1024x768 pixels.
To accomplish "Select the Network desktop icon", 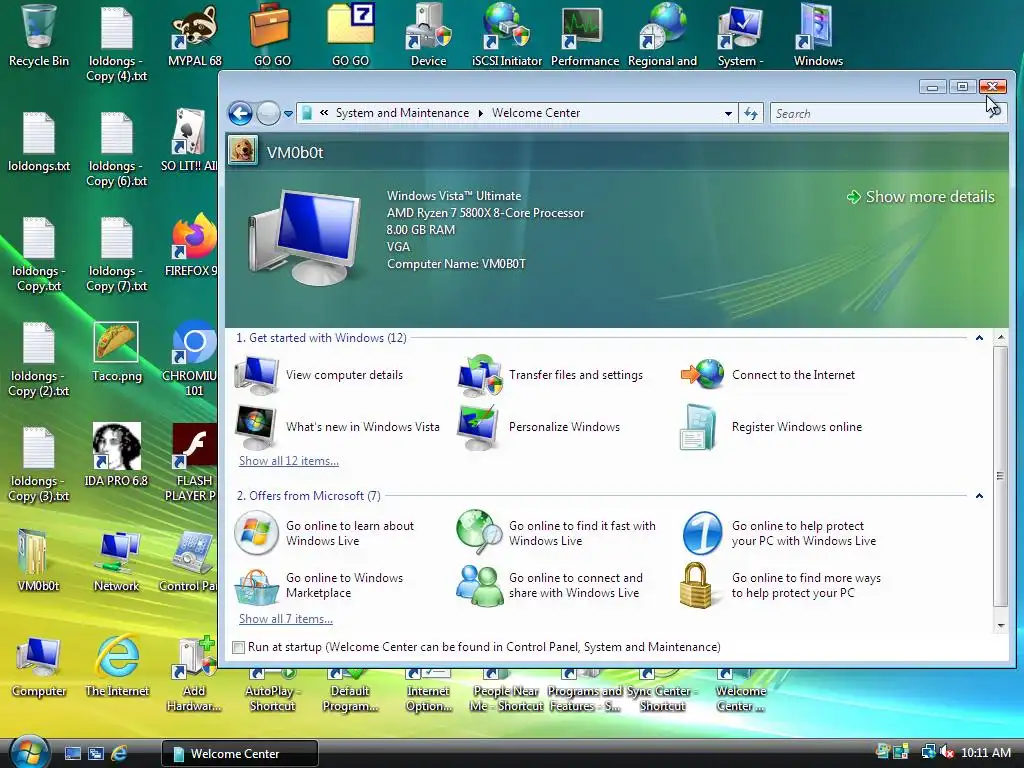I will tap(116, 562).
